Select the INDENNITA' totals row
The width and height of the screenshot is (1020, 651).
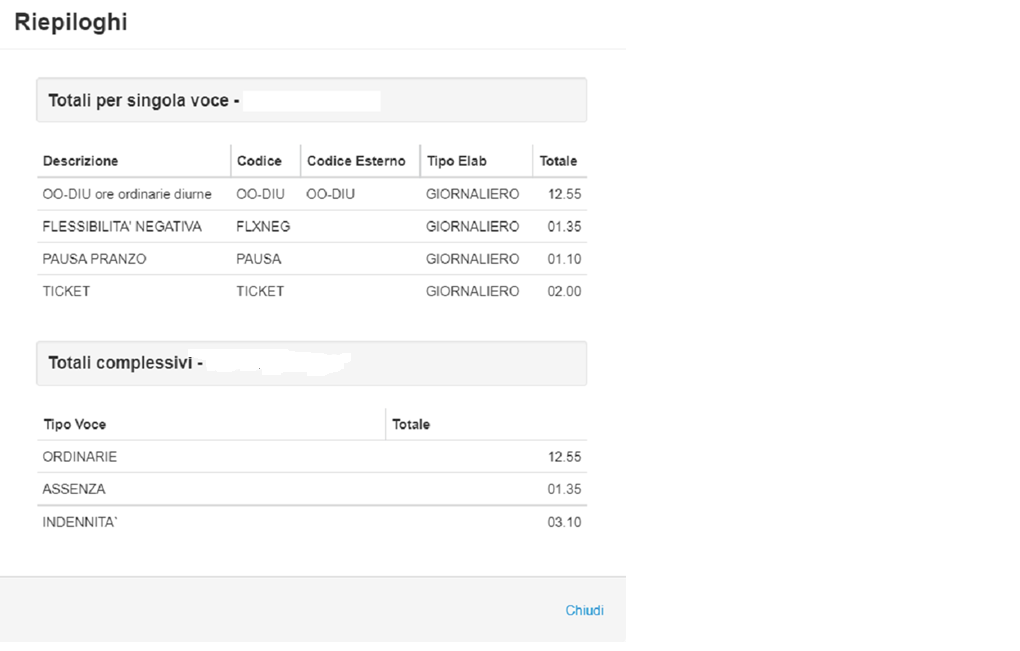point(80,522)
